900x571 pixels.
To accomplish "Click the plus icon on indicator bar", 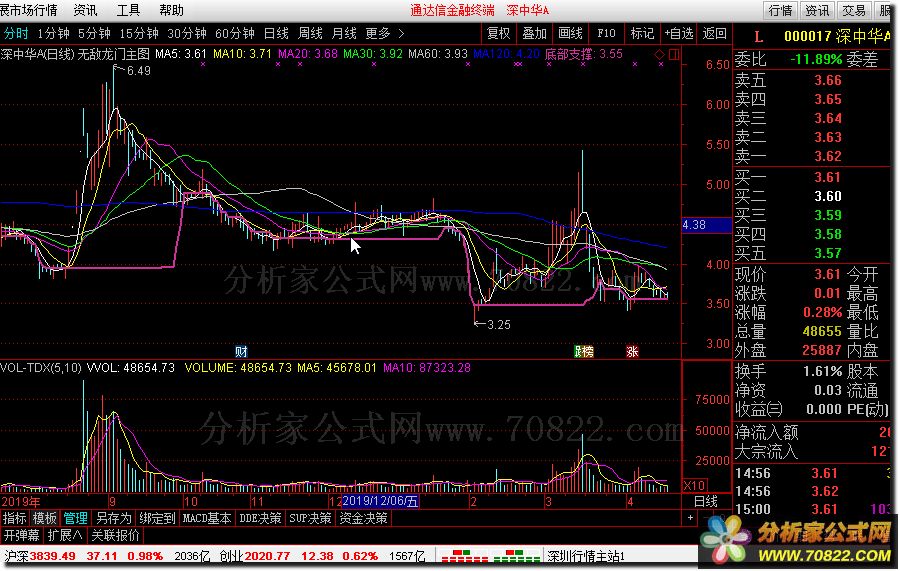I will pos(690,518).
